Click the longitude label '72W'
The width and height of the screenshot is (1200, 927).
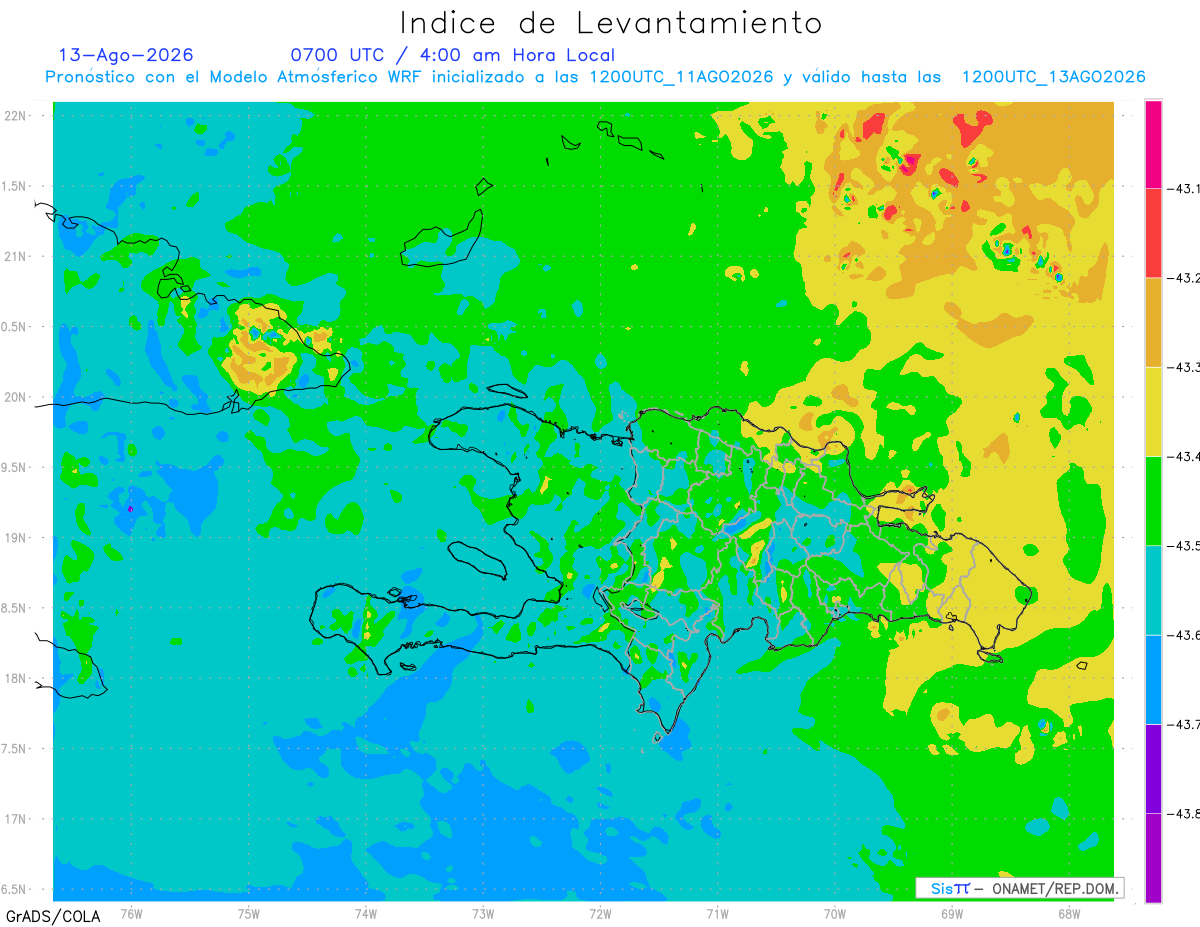tap(600, 914)
